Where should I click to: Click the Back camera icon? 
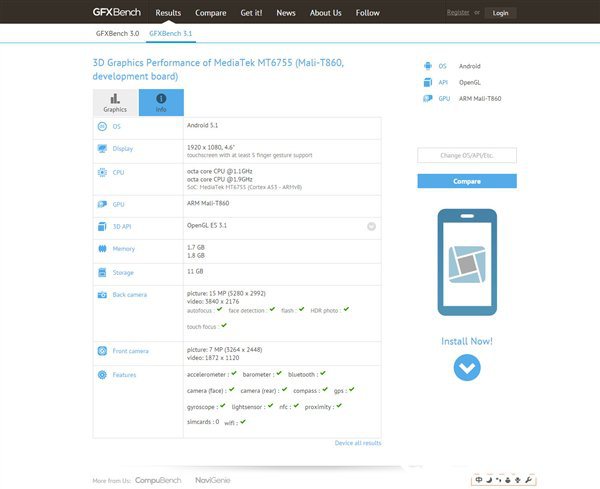103,296
